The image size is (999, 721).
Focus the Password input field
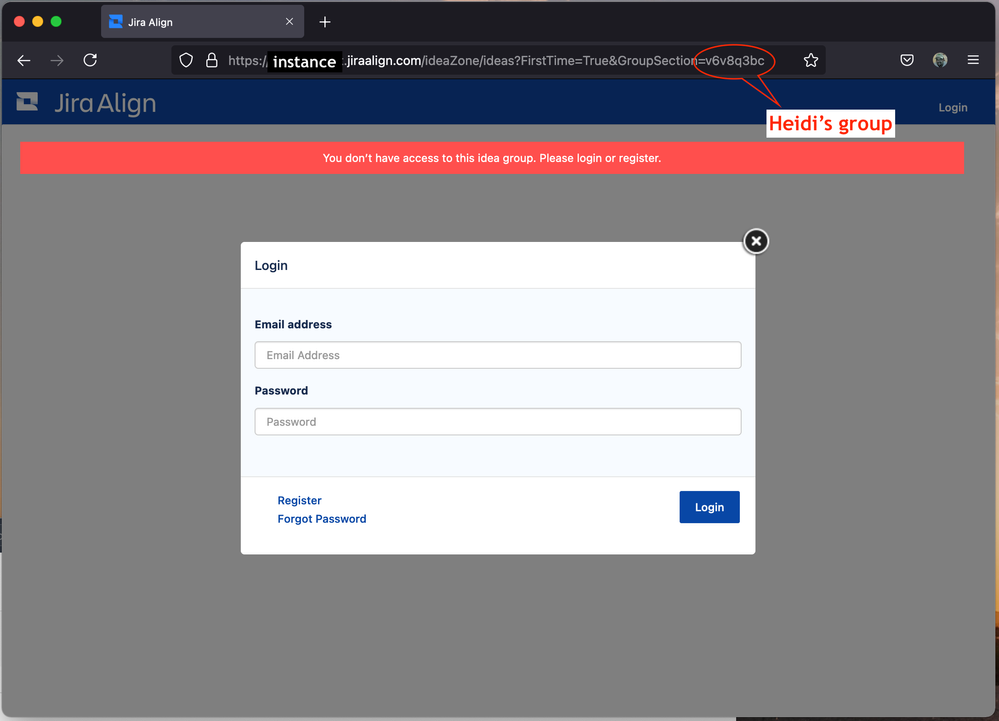[x=498, y=422]
